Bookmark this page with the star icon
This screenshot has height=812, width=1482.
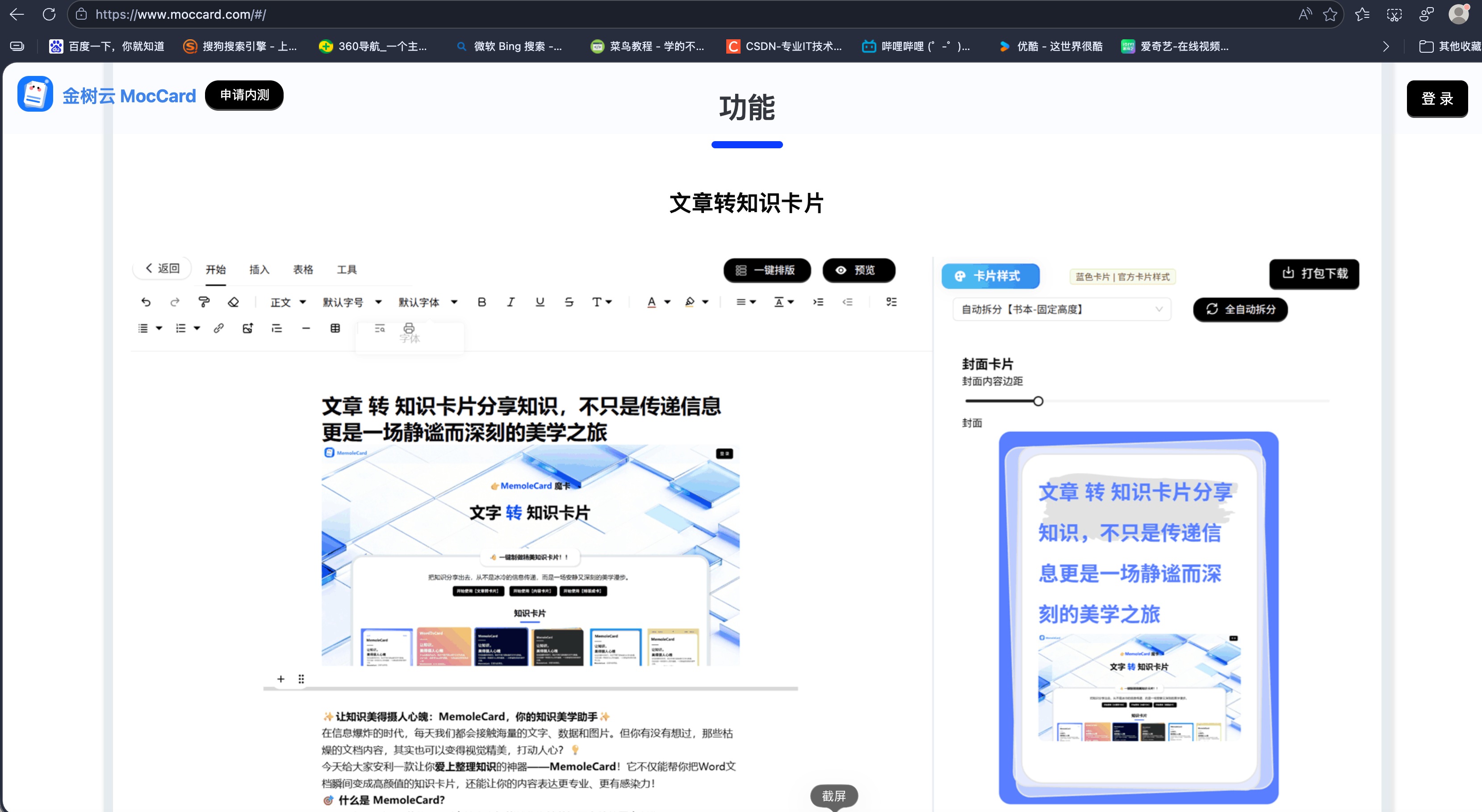tap(1330, 14)
